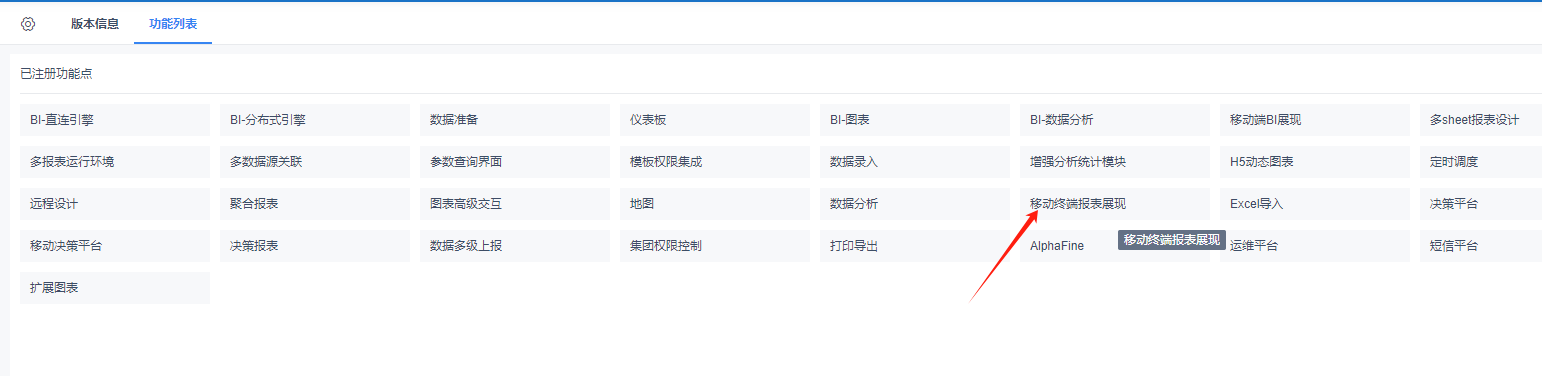Select the 数据录入 feature item
The width and height of the screenshot is (1542, 376).
[x=915, y=162]
